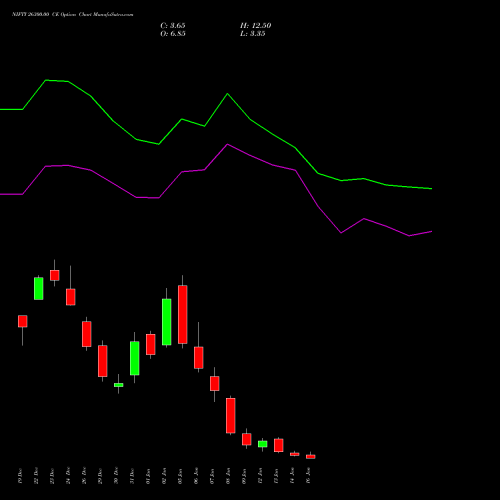Click the 08 Jan date label

[228, 476]
